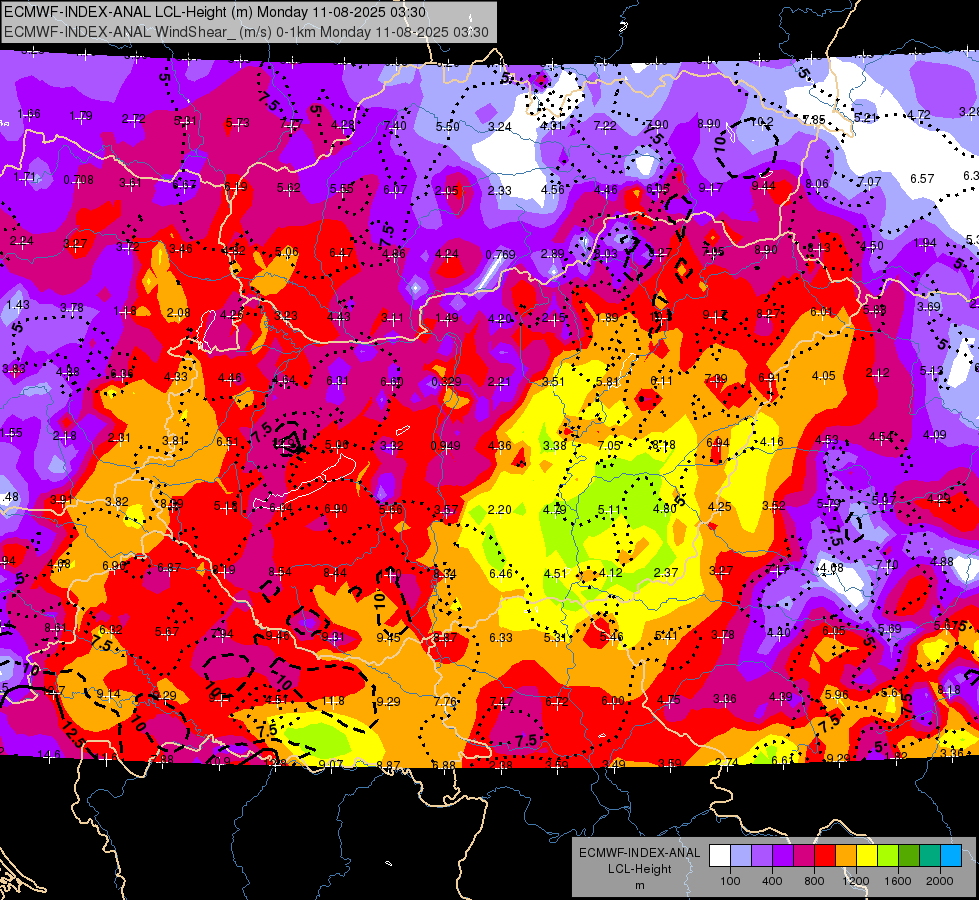Click the legend tick label '2000'
Viewport: 979px width, 900px height.
coord(940,881)
